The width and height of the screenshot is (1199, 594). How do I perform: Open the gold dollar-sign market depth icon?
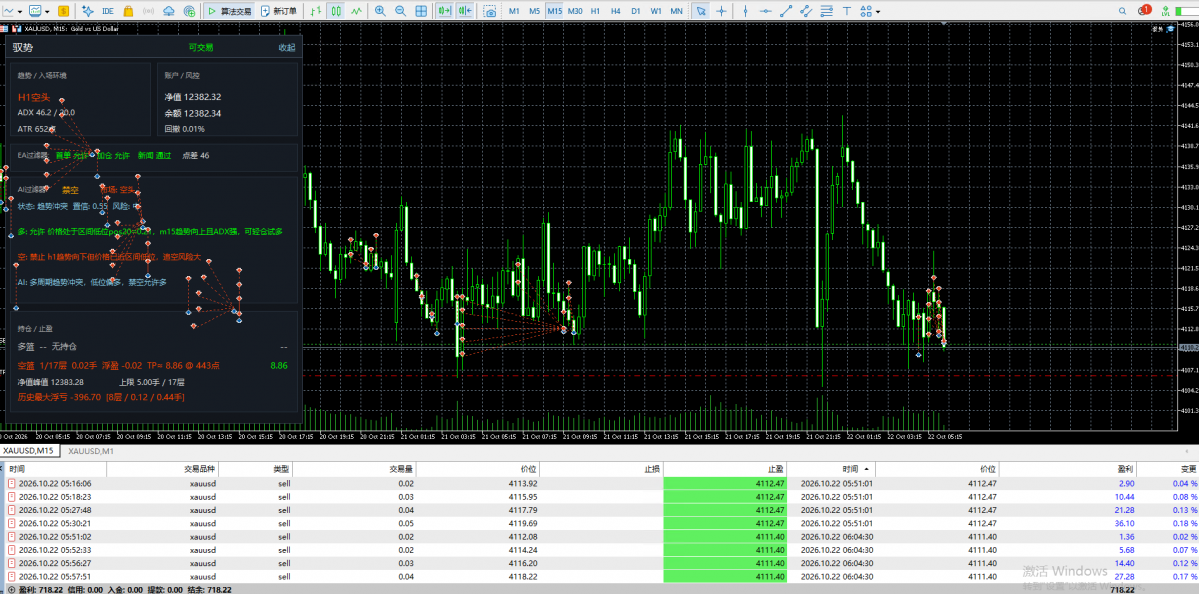63,11
